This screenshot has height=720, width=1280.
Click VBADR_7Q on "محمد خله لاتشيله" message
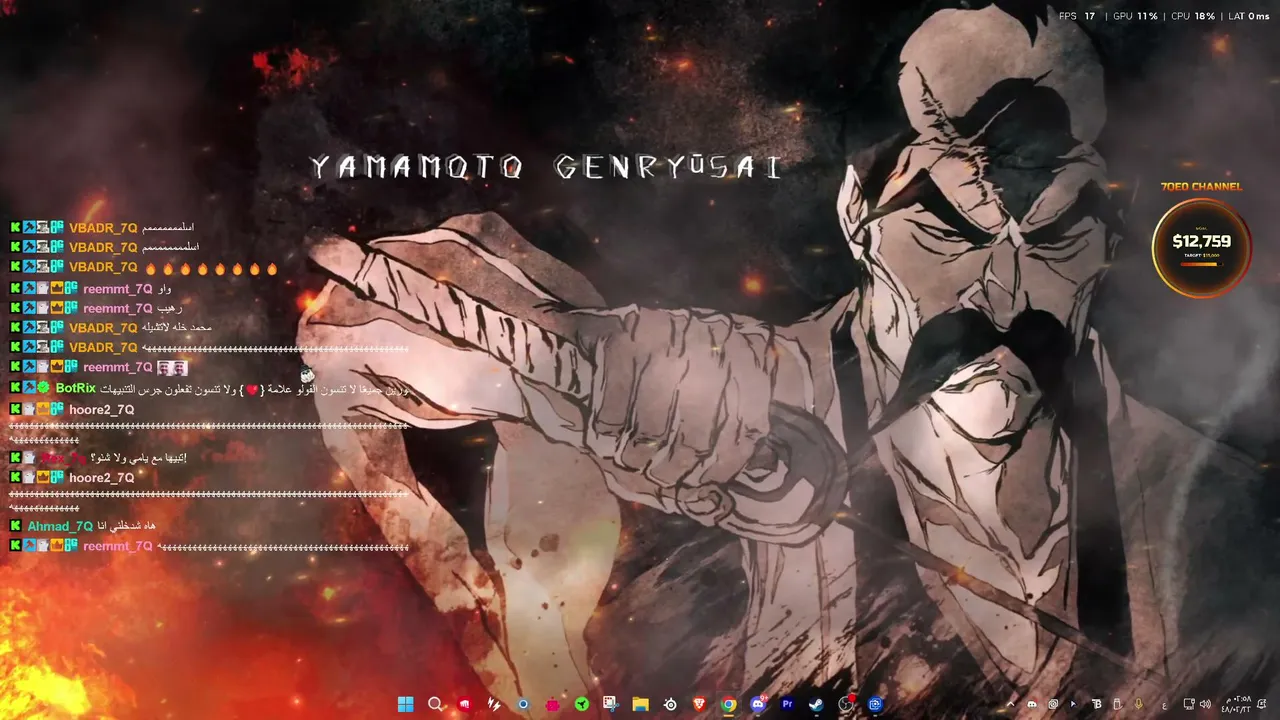103,328
